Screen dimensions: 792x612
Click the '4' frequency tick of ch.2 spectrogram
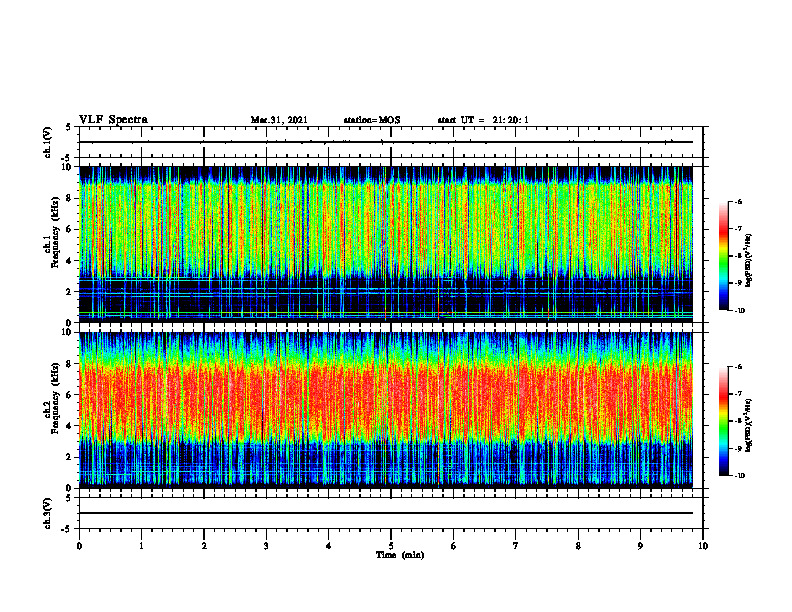70,426
